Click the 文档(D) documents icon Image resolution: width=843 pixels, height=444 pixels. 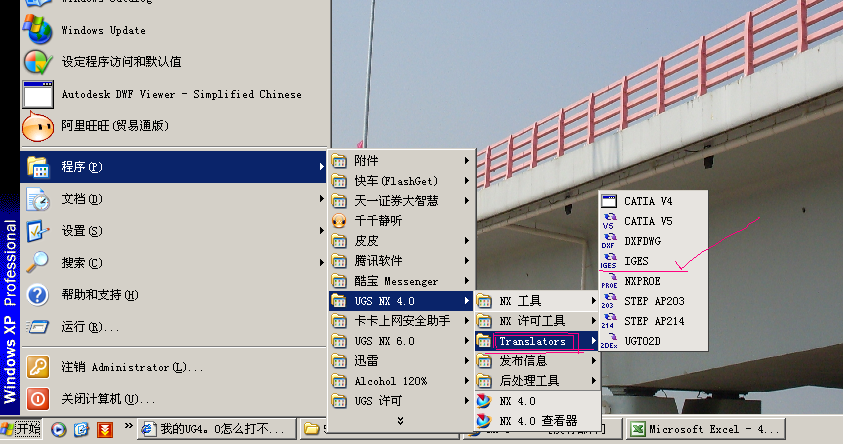(x=38, y=199)
